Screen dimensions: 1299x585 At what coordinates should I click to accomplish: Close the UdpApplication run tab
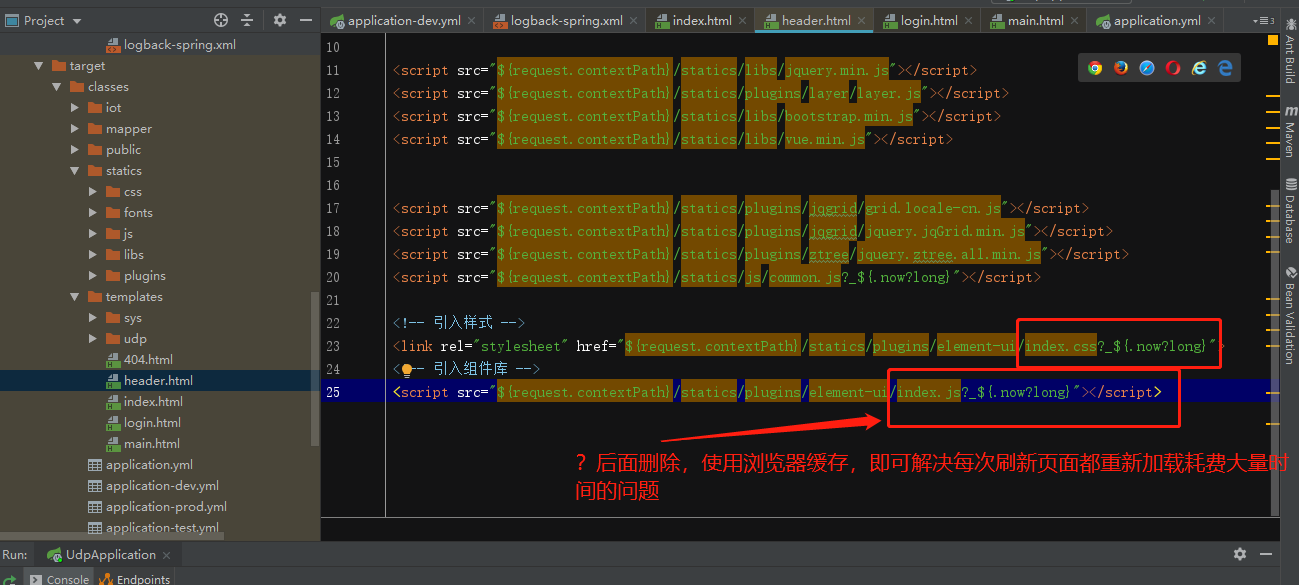click(167, 555)
